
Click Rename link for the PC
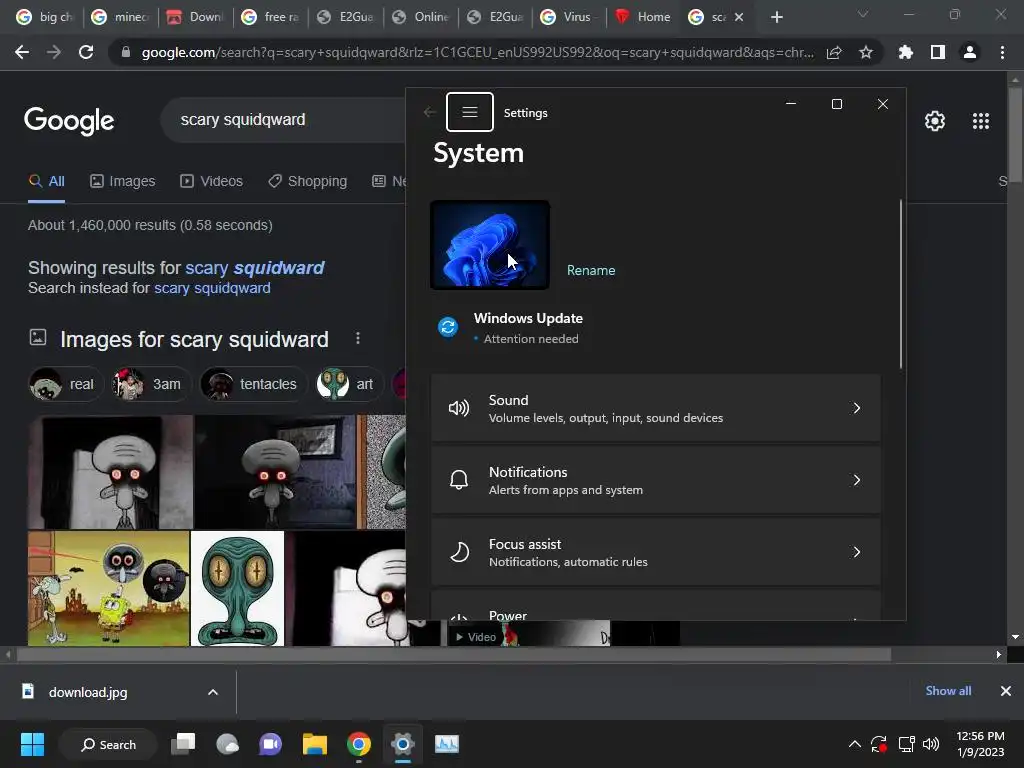[x=591, y=270]
